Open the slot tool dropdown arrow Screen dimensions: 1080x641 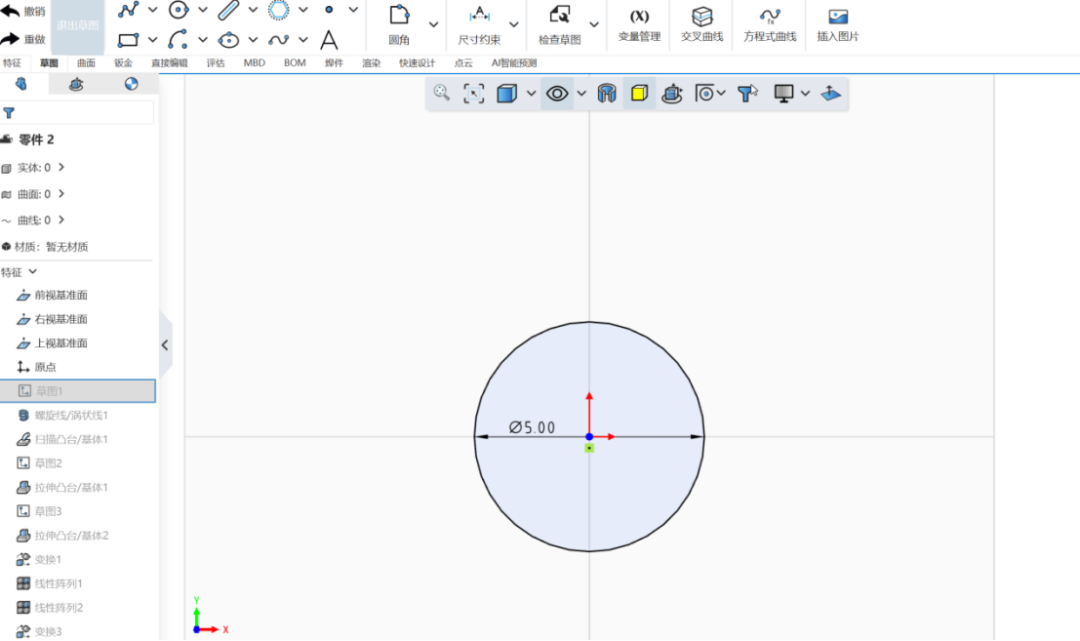coord(253,10)
